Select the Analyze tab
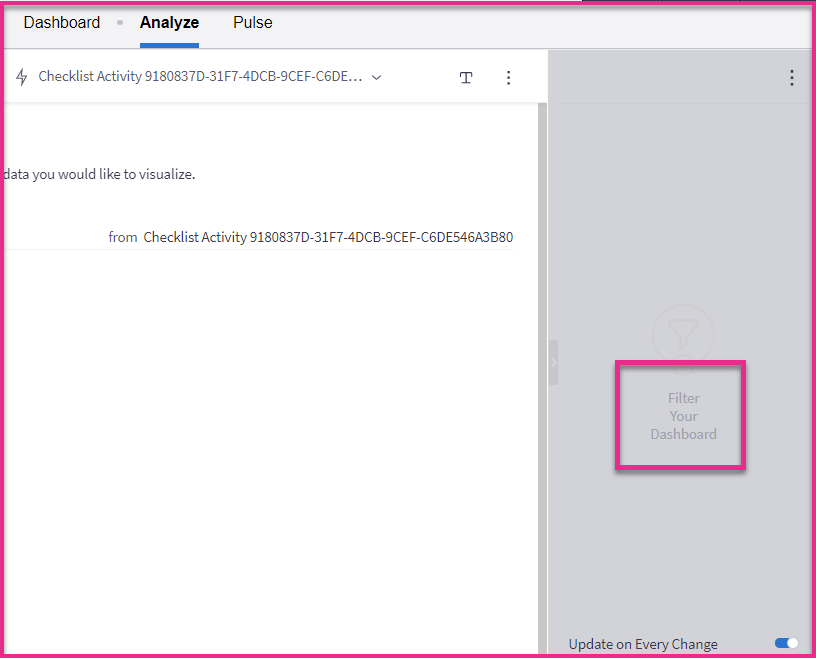The image size is (816, 658). click(x=169, y=22)
